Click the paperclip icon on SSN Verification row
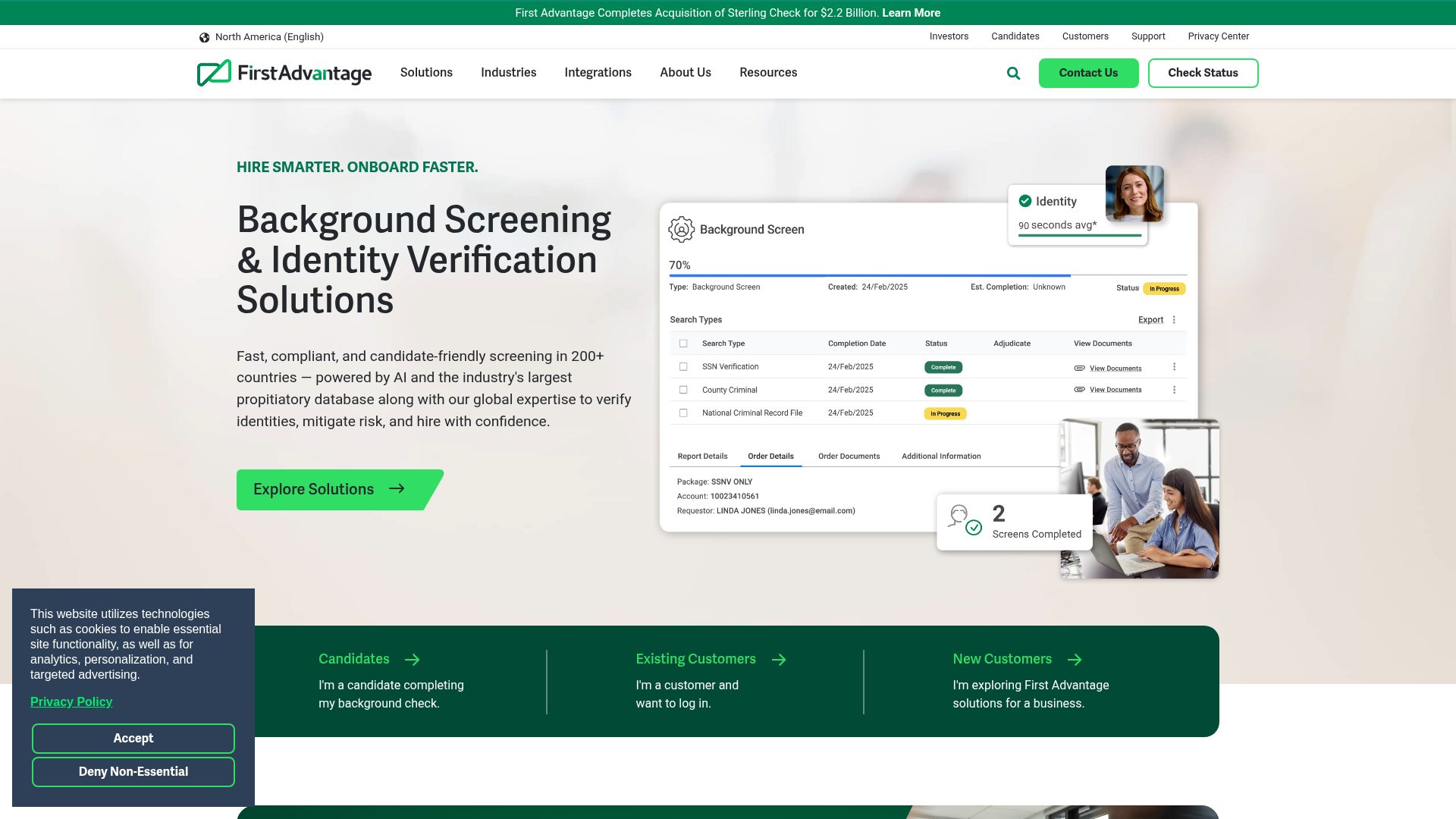This screenshot has height=819, width=1456. 1079,368
